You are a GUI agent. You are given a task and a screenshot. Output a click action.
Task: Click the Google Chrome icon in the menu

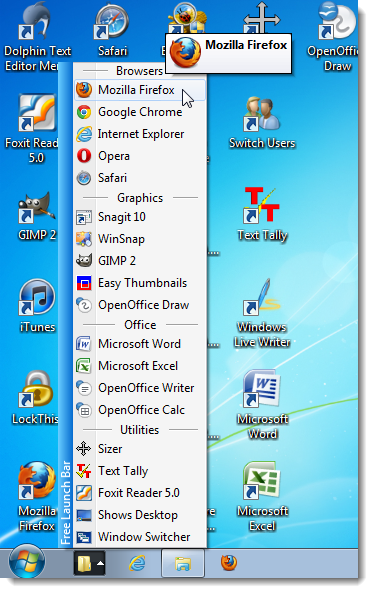coord(84,112)
